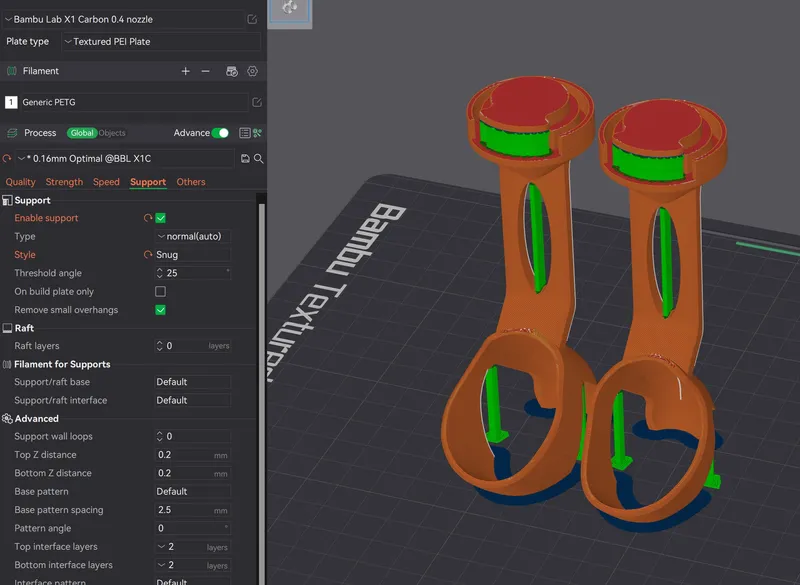Reset the modified process preset arrow
The image size is (800, 585).
pos(7,159)
